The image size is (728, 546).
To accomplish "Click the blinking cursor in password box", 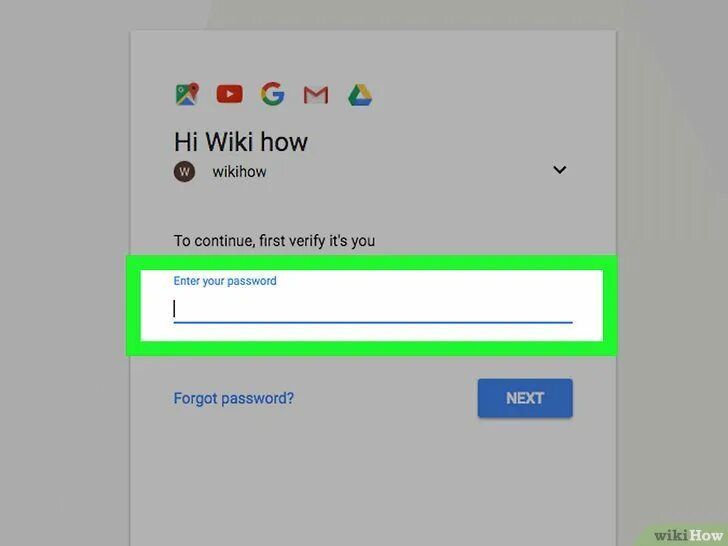I will (175, 309).
